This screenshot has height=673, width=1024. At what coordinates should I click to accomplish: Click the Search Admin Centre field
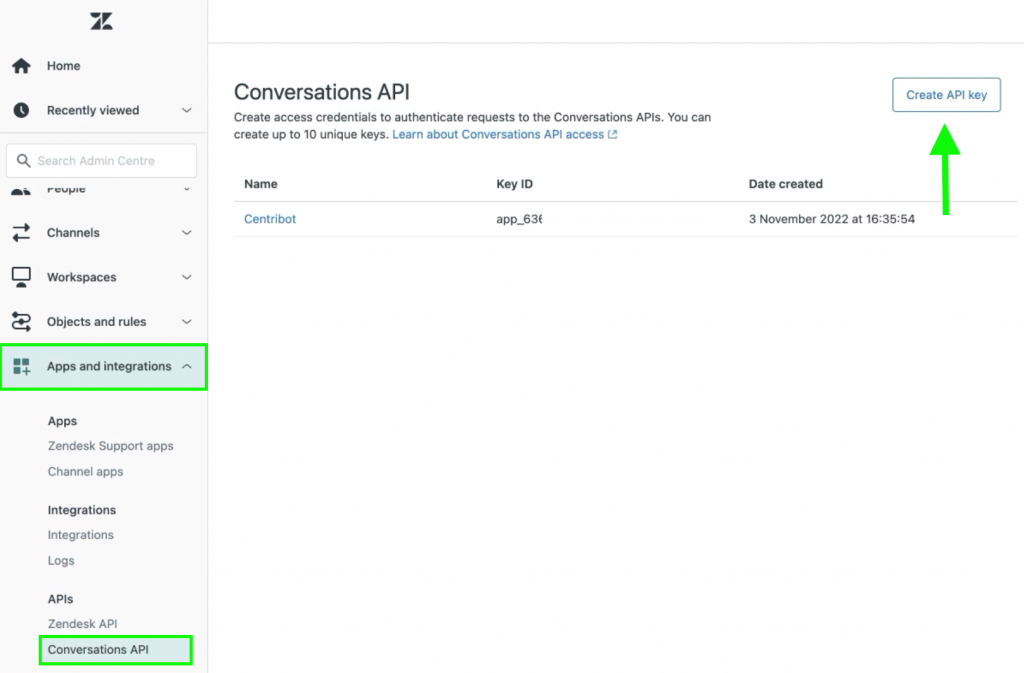click(110, 161)
